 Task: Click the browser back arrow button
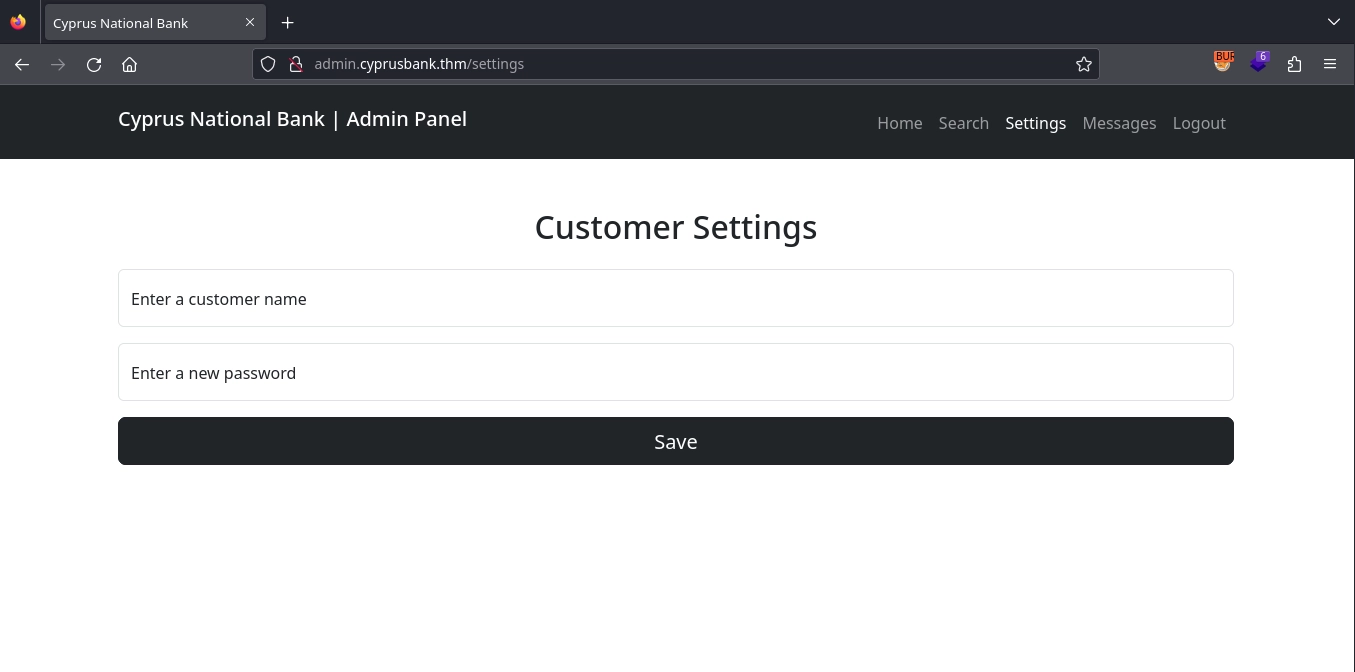point(22,64)
